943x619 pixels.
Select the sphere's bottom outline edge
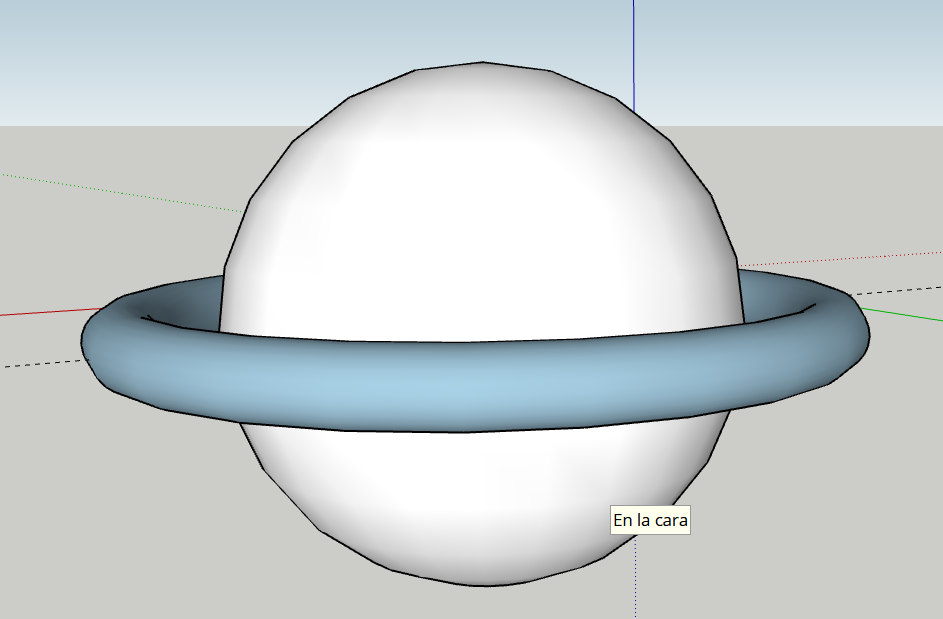480,585
